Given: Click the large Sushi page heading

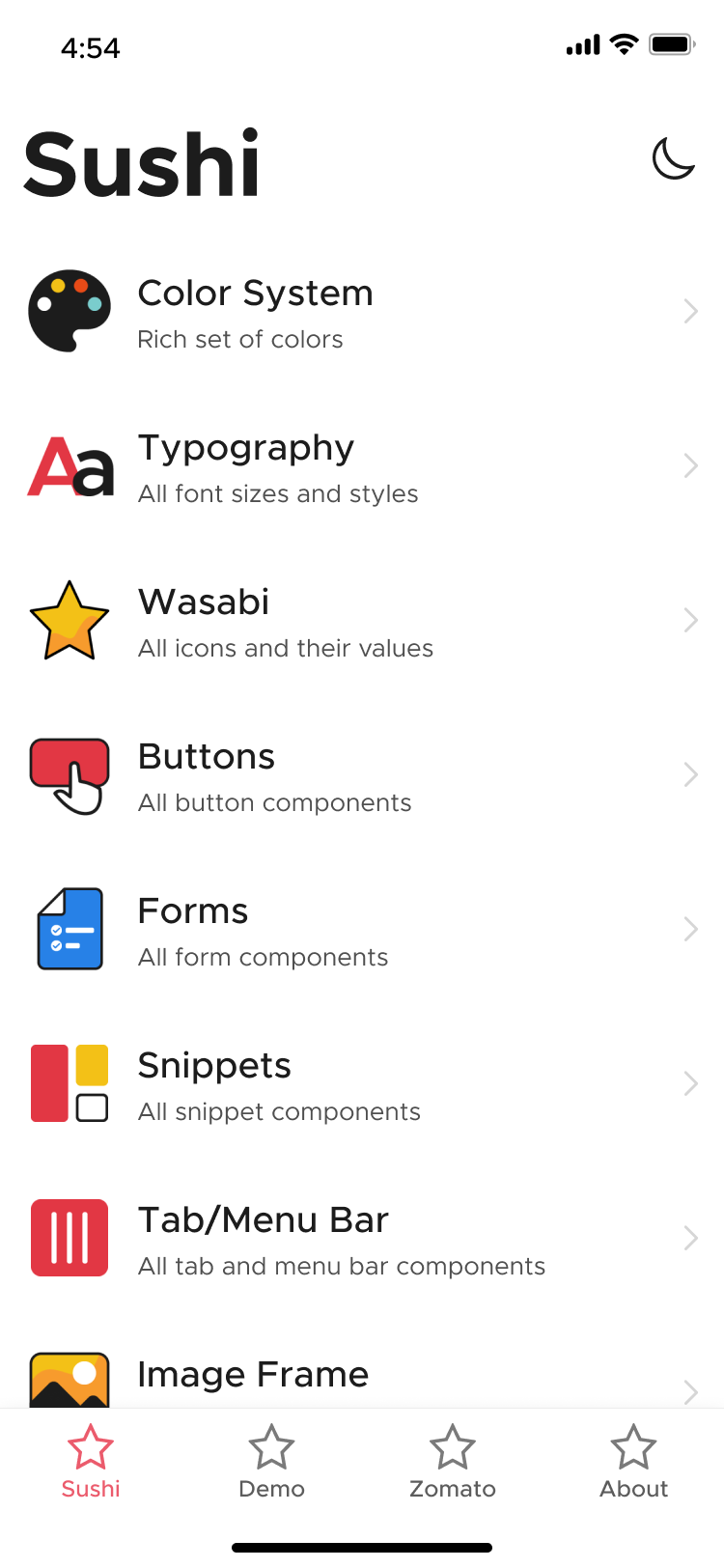Looking at the screenshot, I should [142, 165].
